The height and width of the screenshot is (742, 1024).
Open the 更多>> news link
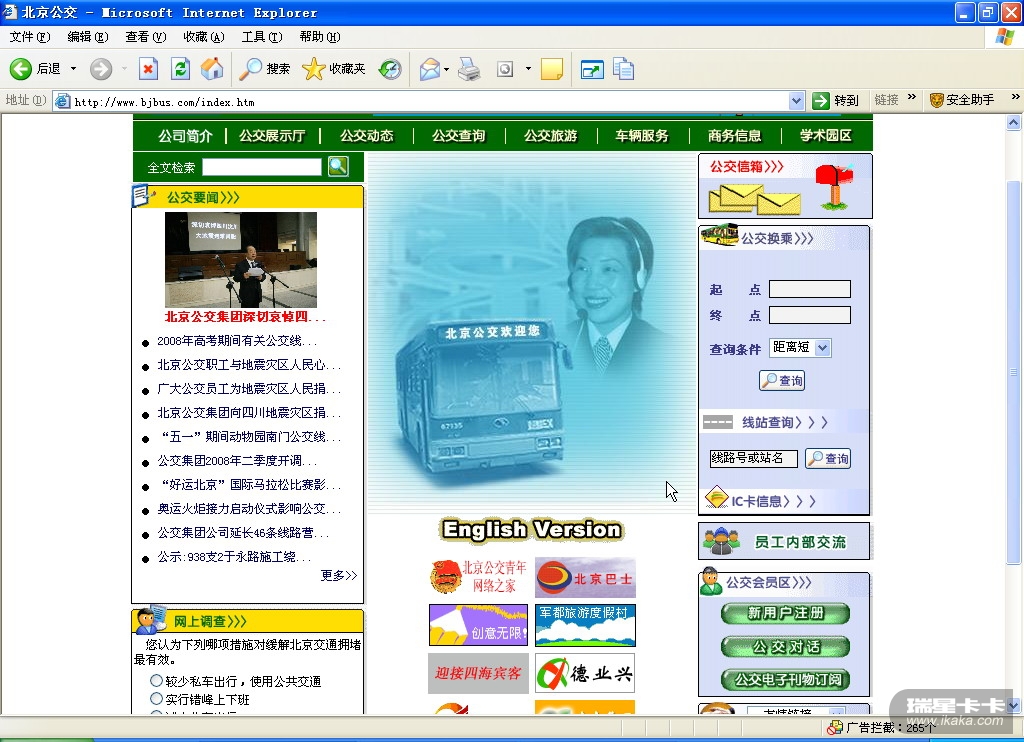(x=338, y=575)
